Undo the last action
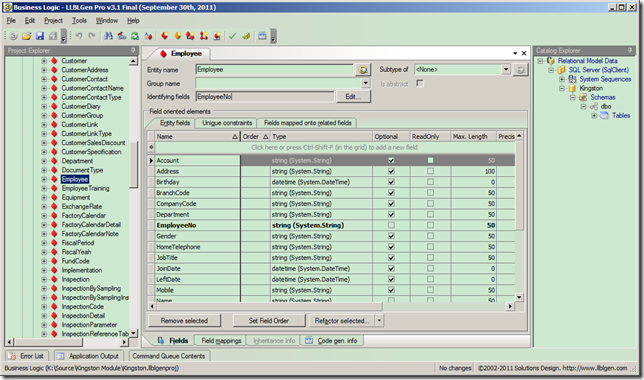 point(79,36)
